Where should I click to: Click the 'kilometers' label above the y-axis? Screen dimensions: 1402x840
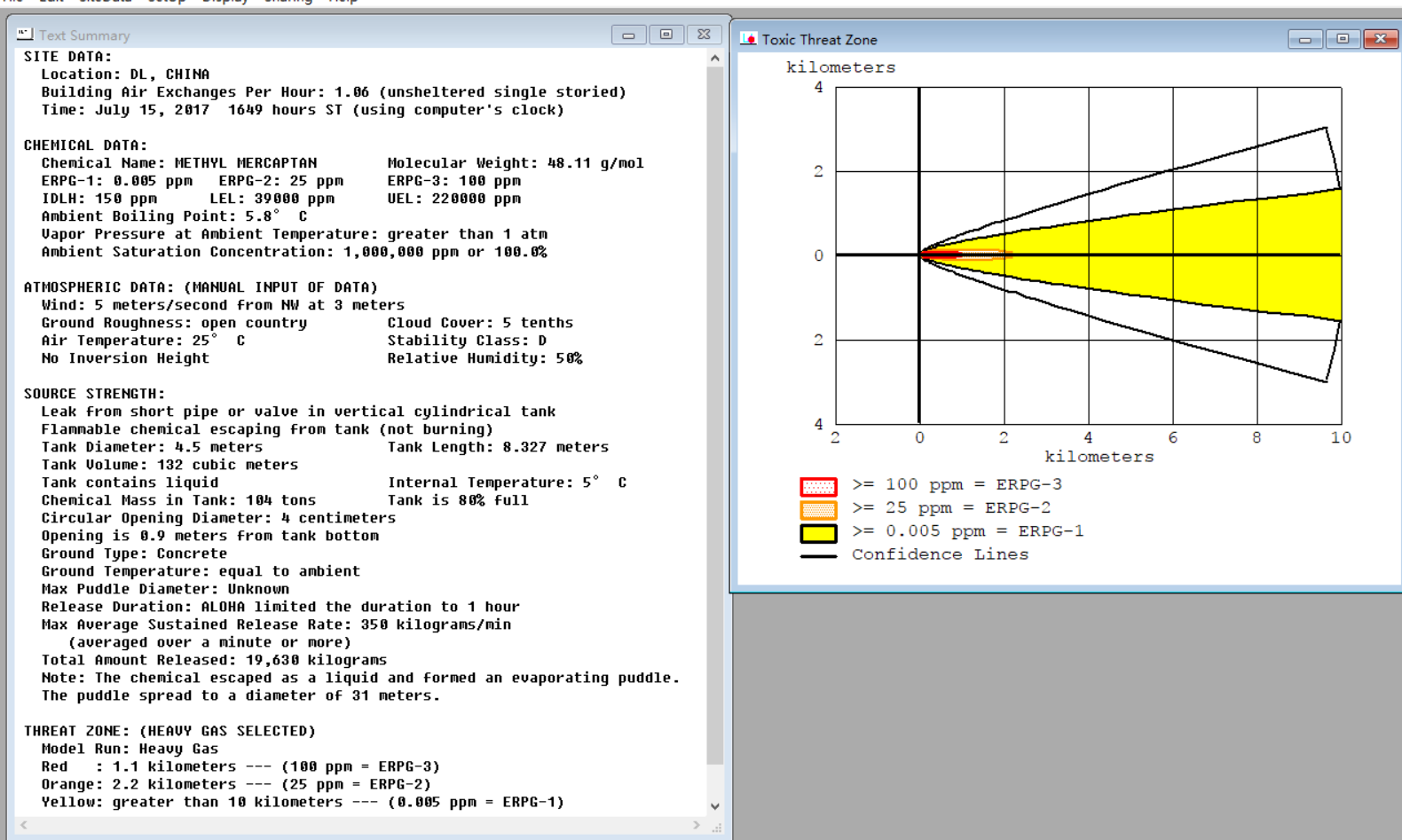click(x=841, y=67)
